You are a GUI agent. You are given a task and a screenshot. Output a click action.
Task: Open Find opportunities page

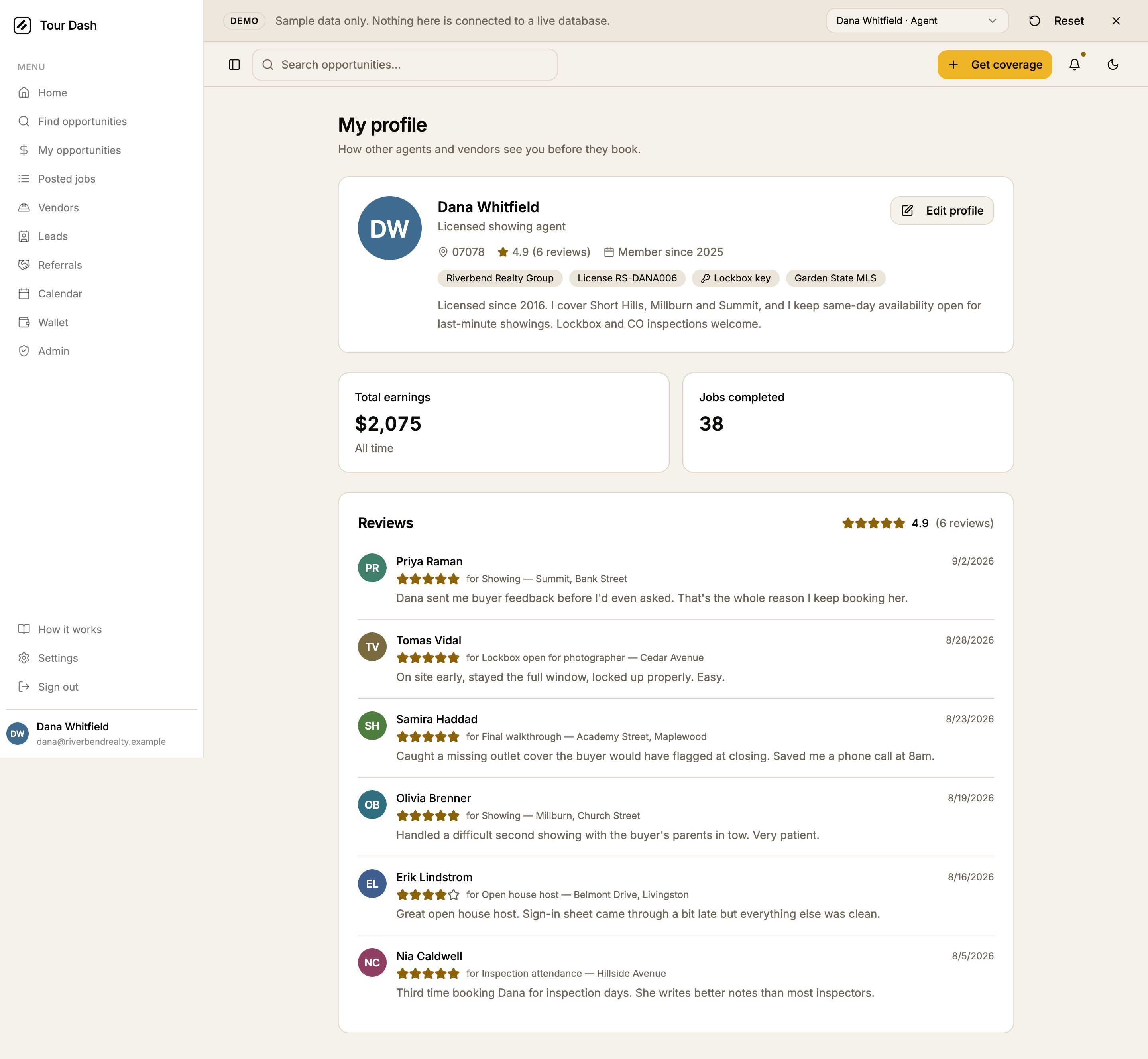click(102, 122)
